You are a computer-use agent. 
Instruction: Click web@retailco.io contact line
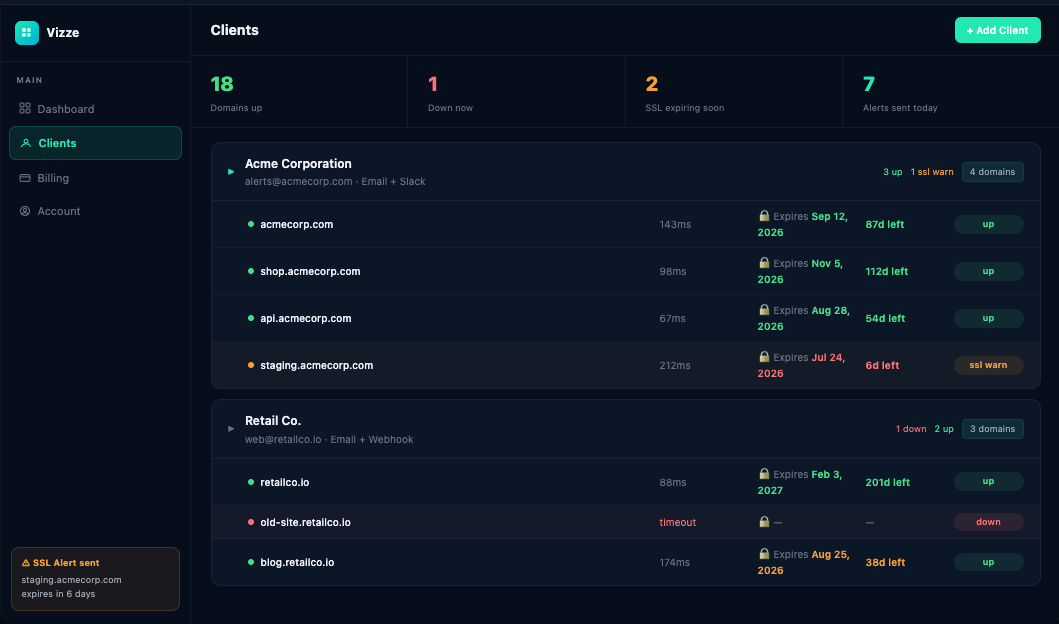[x=329, y=440]
